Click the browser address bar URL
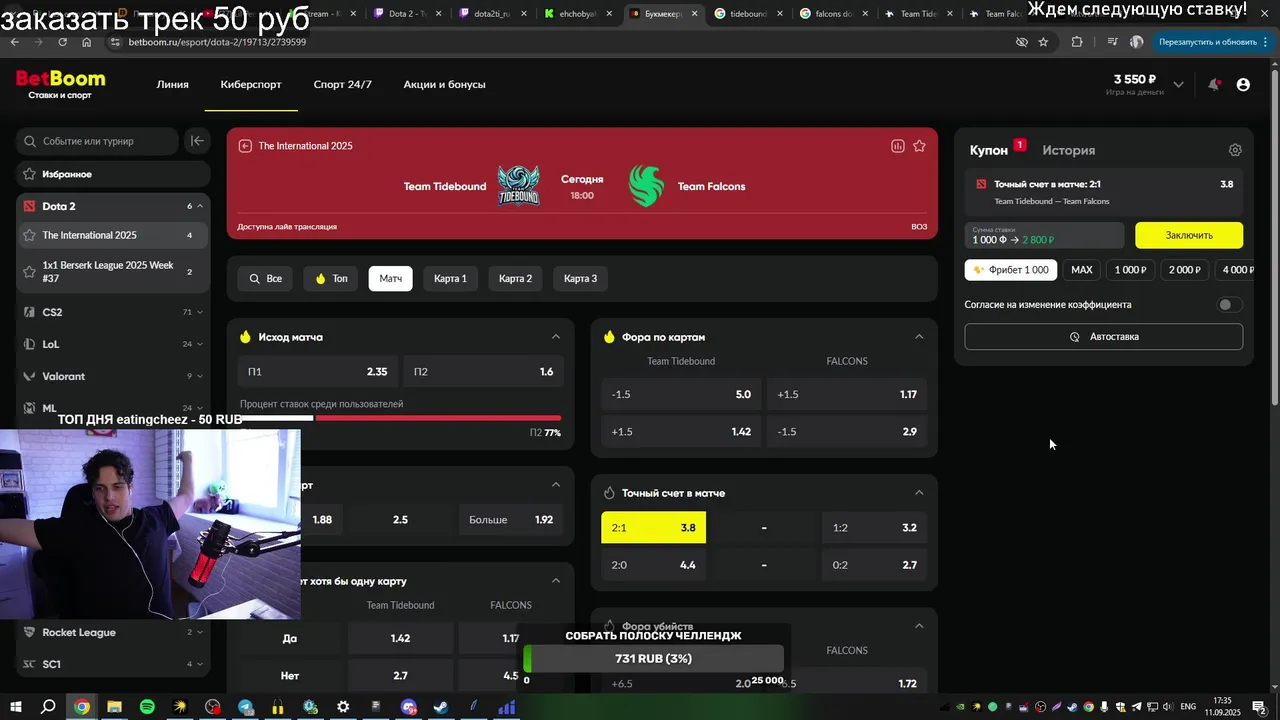The height and width of the screenshot is (720, 1280). (217, 42)
